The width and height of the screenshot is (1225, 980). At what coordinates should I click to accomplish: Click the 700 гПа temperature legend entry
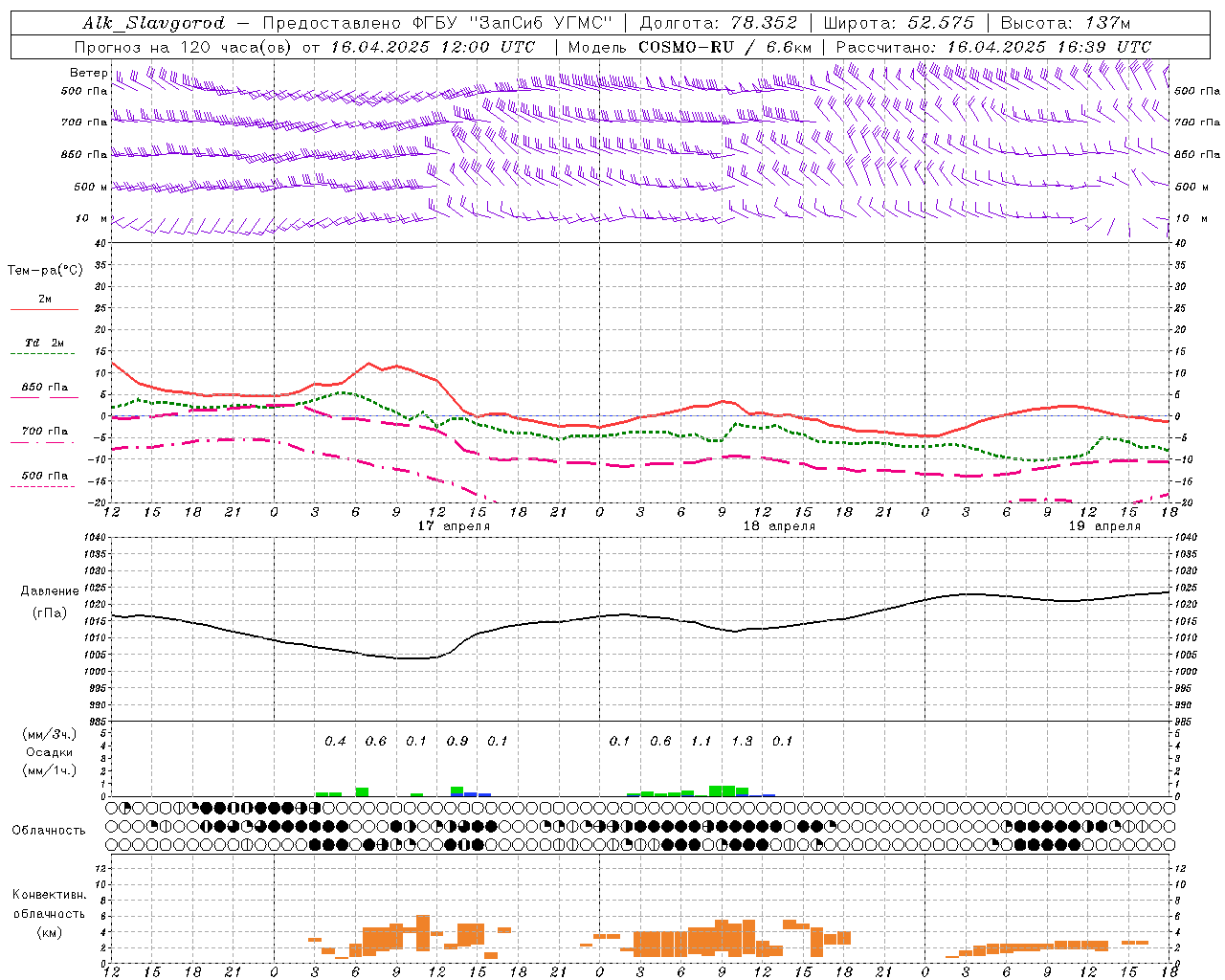(x=44, y=431)
